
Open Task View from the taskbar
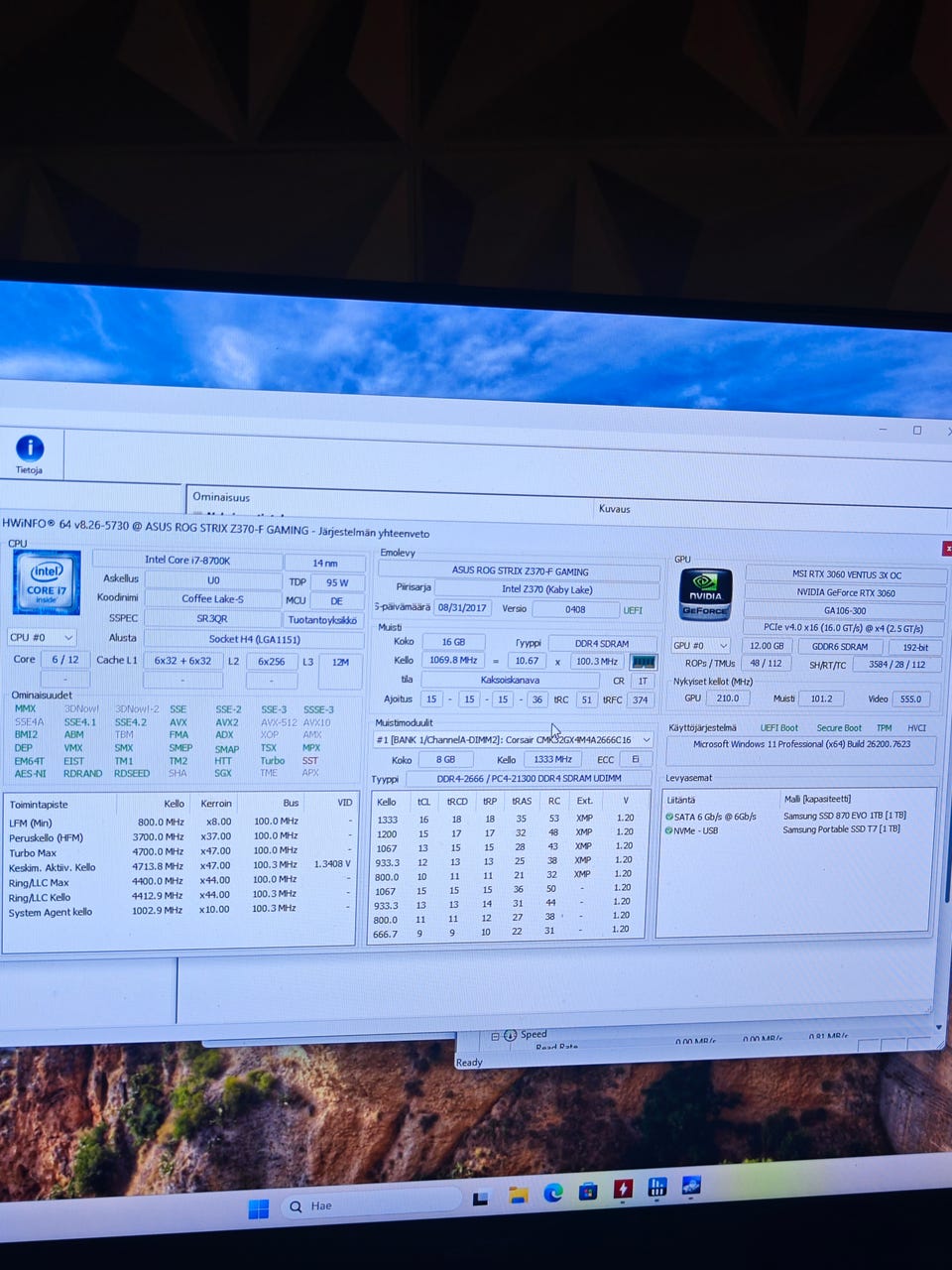pyautogui.click(x=481, y=1197)
